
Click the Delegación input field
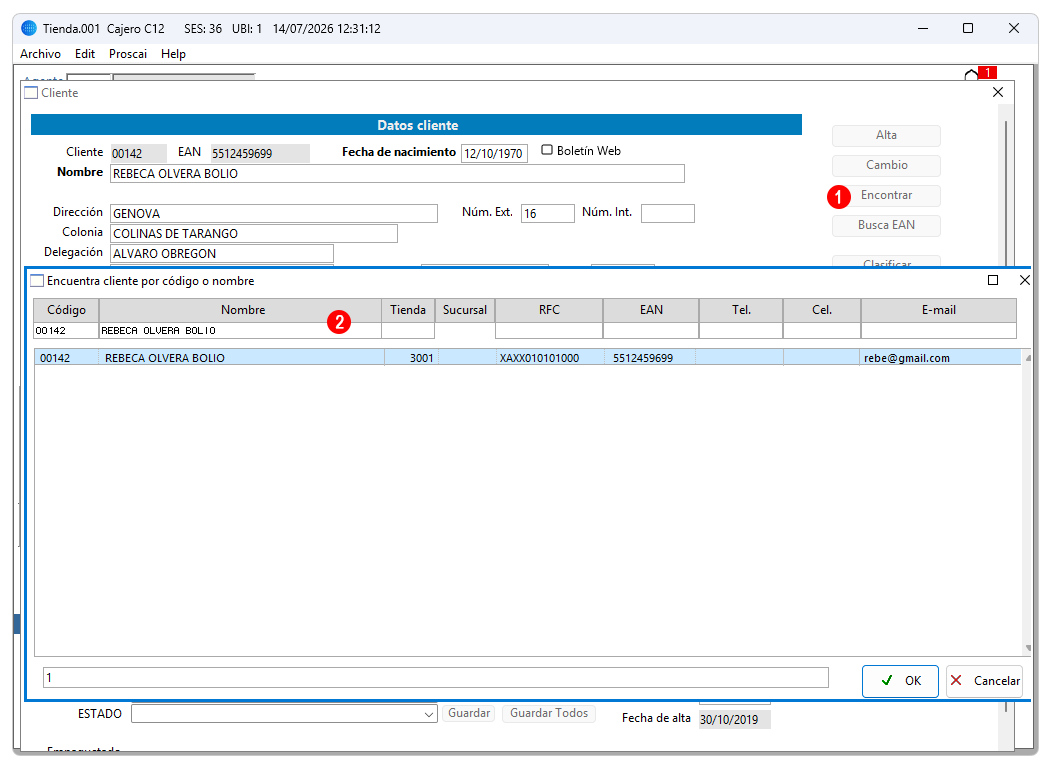[222, 254]
